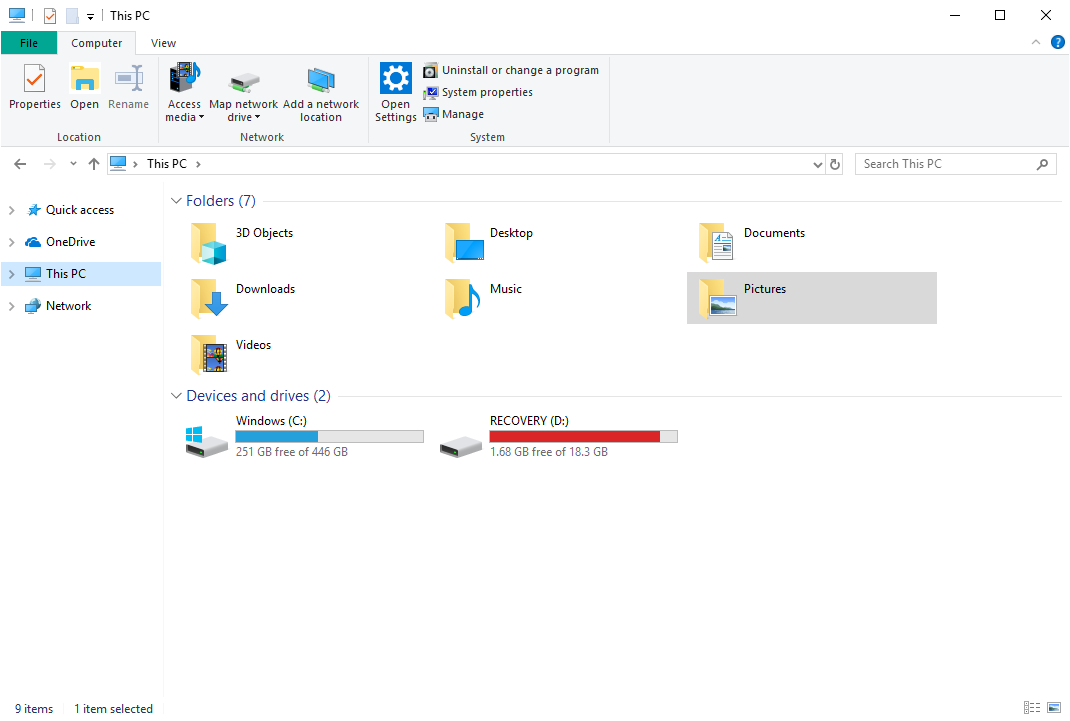Open the File menu

click(29, 43)
